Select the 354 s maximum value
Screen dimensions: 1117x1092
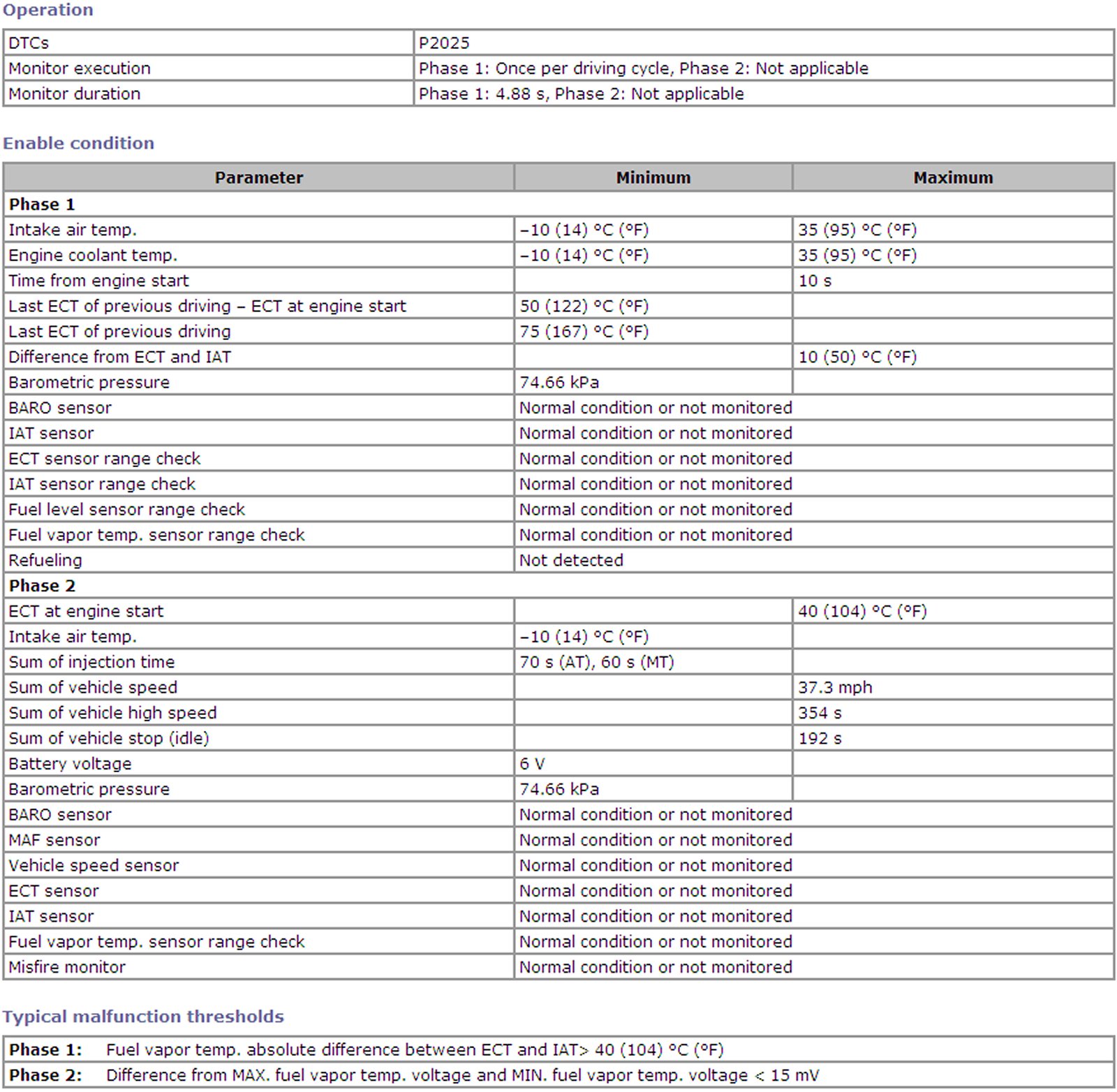pyautogui.click(x=820, y=713)
